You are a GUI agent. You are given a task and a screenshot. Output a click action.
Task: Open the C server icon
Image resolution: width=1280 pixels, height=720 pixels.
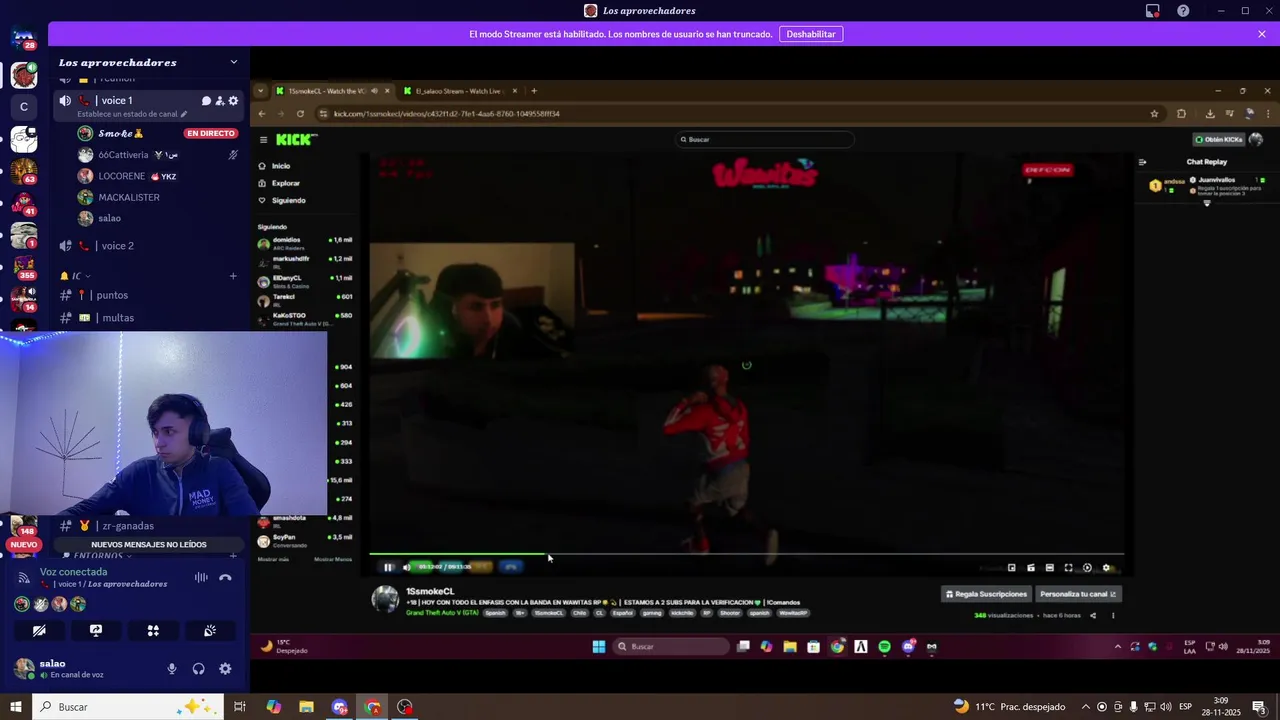(24, 107)
